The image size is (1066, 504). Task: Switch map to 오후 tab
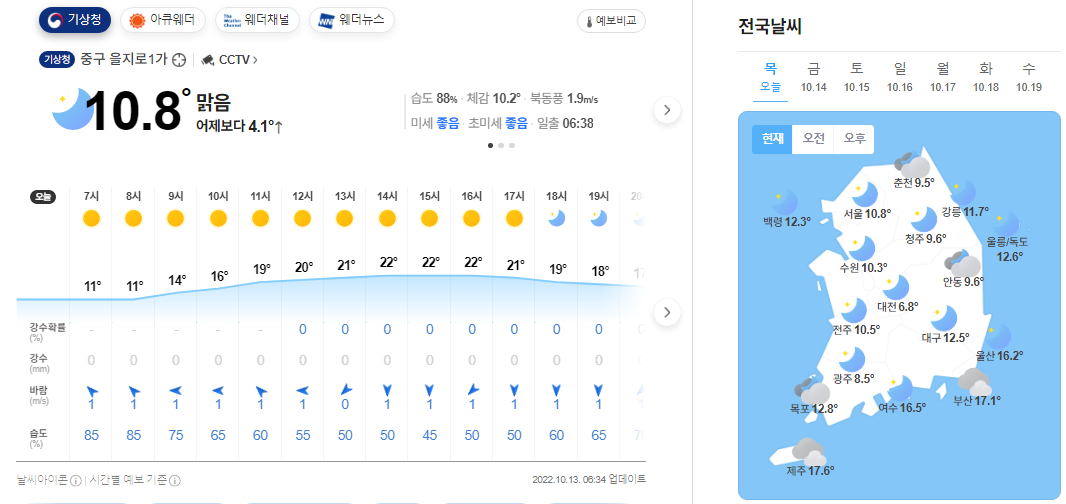click(x=855, y=139)
